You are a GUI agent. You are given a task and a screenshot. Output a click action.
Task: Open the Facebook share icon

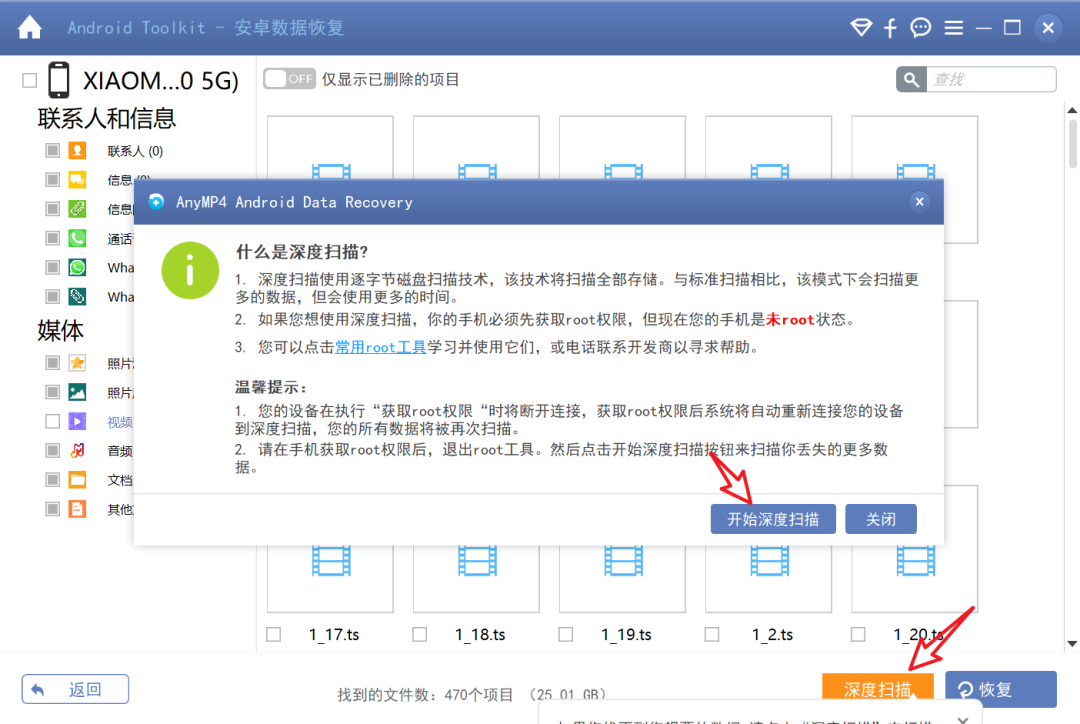(891, 28)
